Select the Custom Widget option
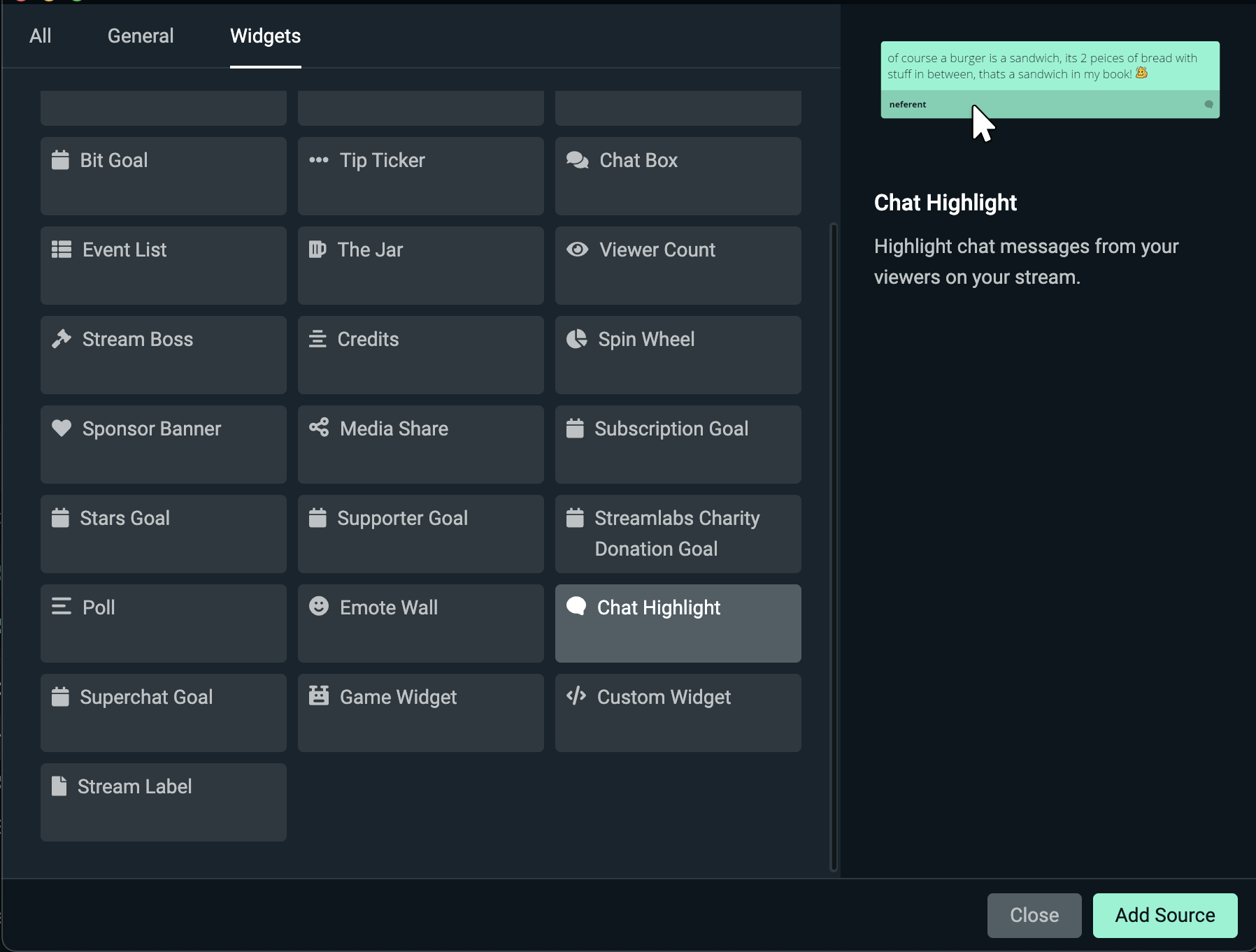This screenshot has height=952, width=1256. 677,712
